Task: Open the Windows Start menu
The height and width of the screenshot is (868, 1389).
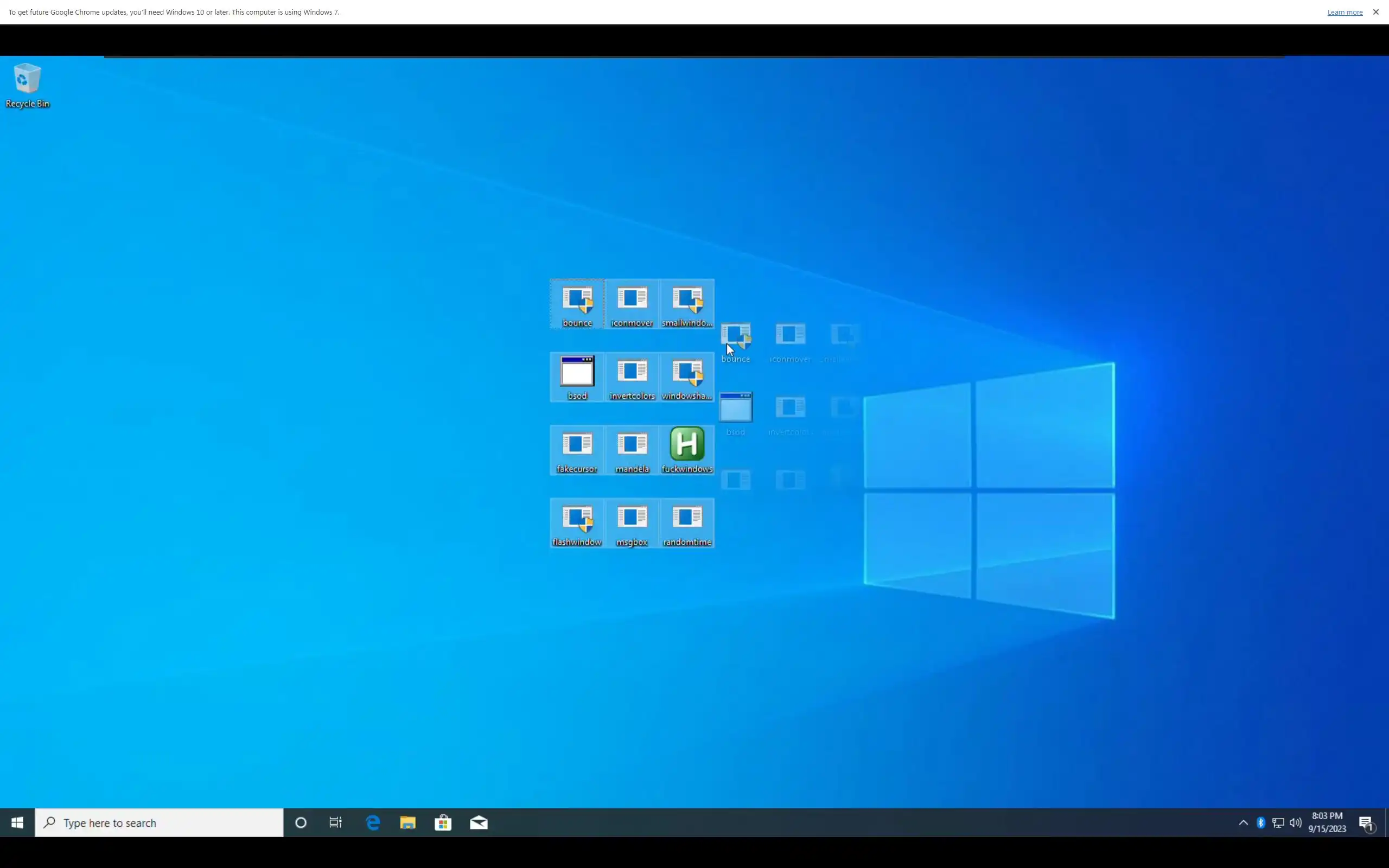Action: pyautogui.click(x=17, y=822)
